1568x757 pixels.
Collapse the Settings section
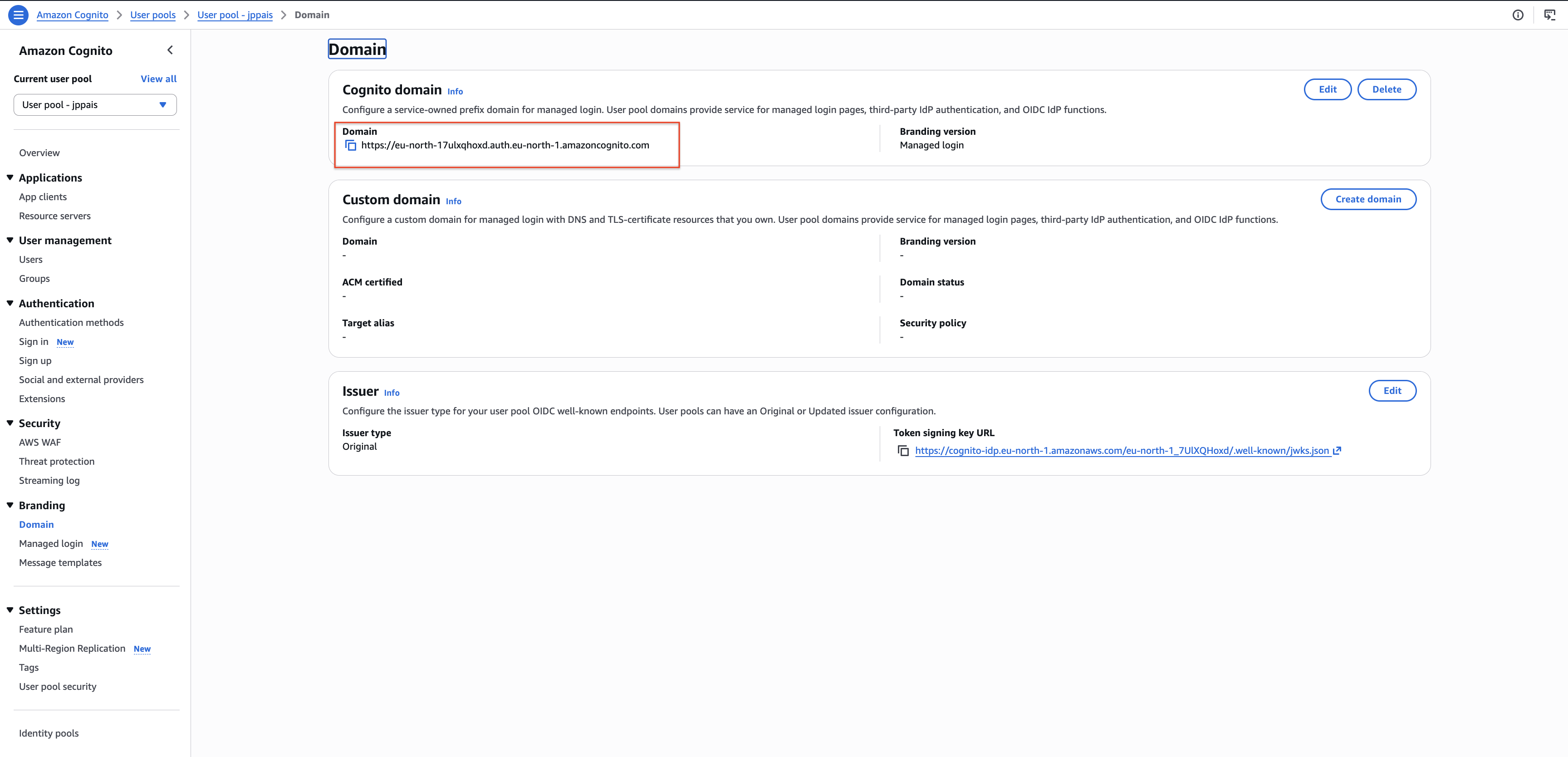[10, 610]
